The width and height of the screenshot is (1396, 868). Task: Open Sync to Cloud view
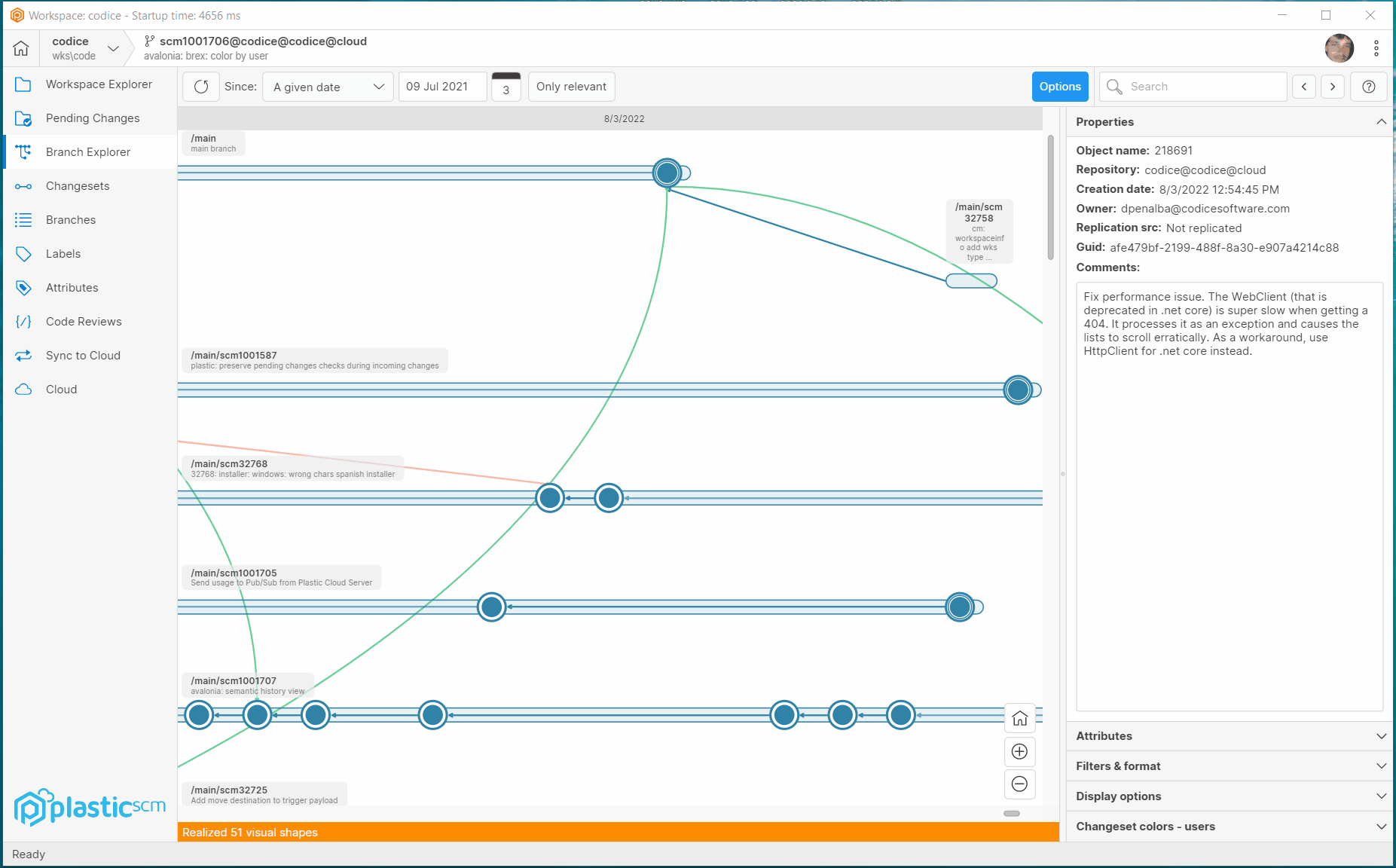pyautogui.click(x=83, y=356)
